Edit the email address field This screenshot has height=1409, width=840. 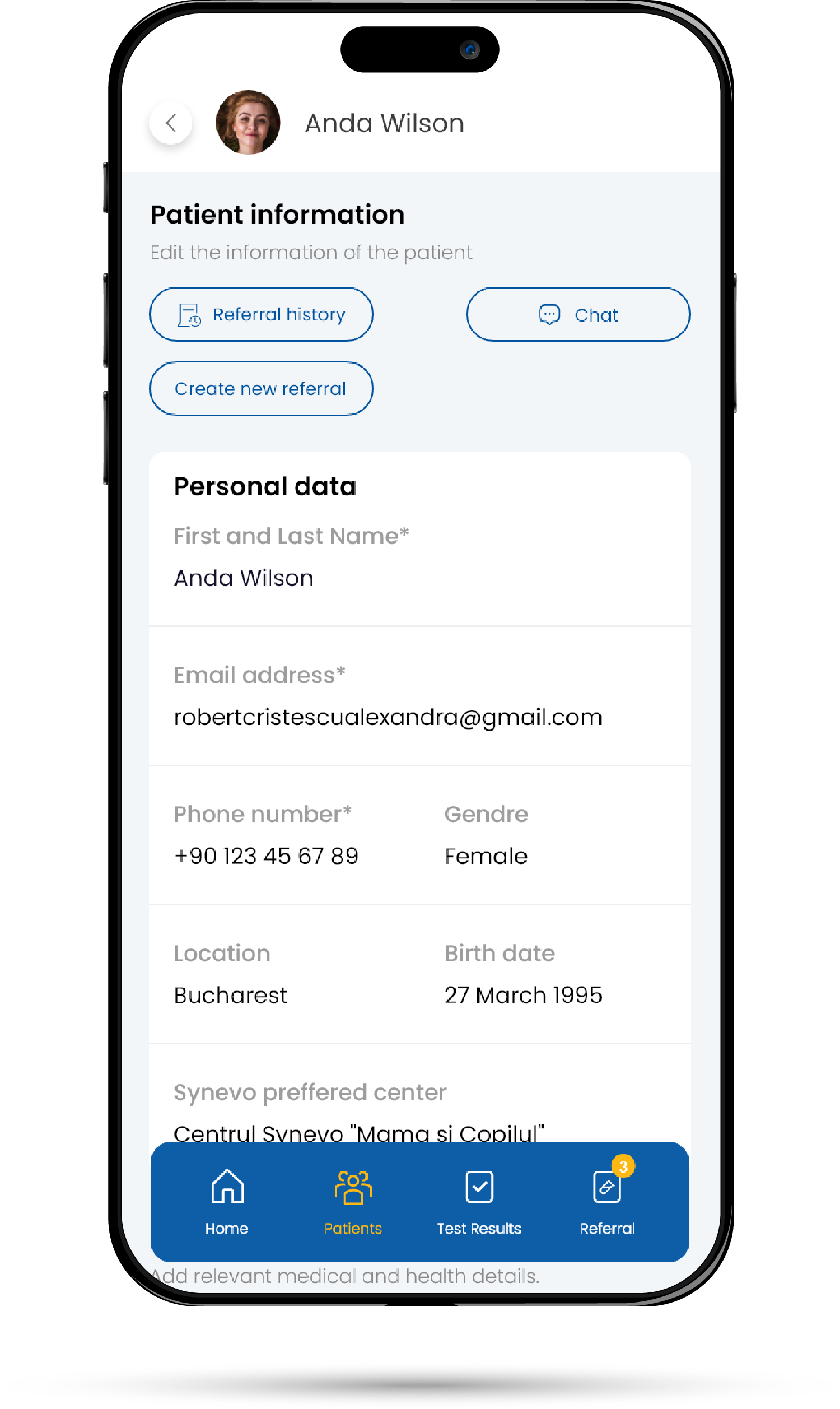coord(419,696)
